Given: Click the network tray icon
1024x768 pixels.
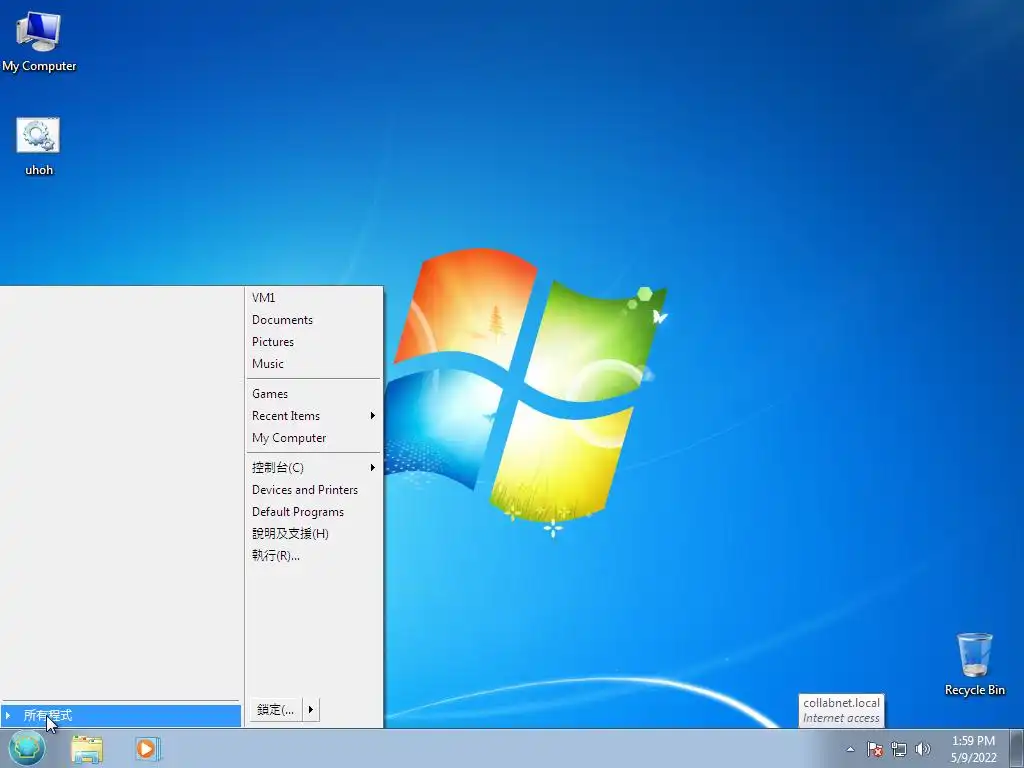Looking at the screenshot, I should click(x=899, y=749).
